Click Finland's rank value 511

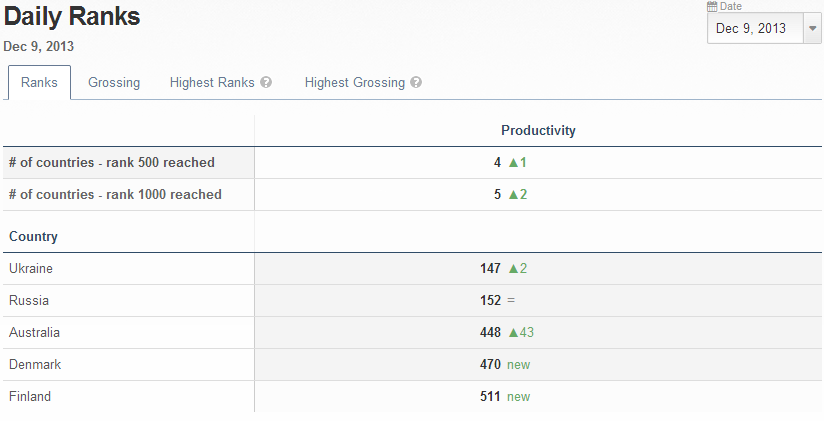[490, 396]
